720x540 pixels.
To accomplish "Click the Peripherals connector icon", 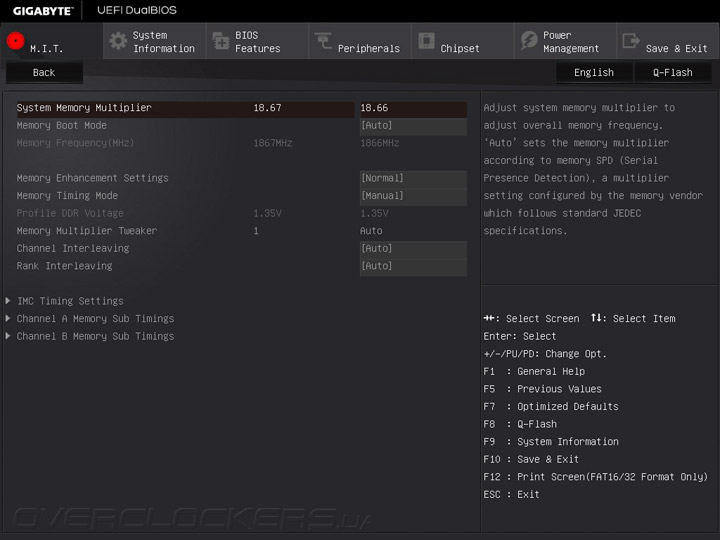I will [x=323, y=40].
